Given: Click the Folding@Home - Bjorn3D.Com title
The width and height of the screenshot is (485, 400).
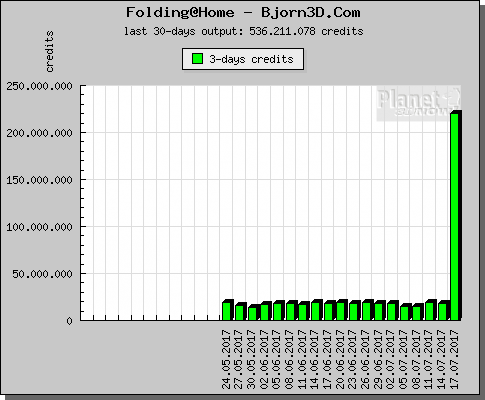Looking at the screenshot, I should pyautogui.click(x=243, y=13).
